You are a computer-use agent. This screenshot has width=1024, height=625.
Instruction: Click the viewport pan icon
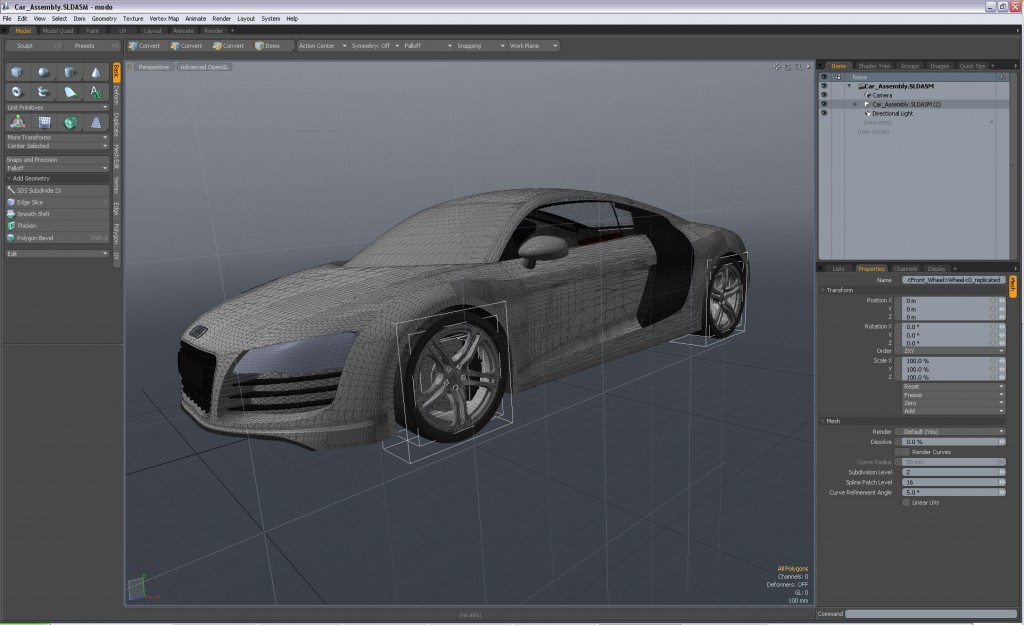pos(777,67)
